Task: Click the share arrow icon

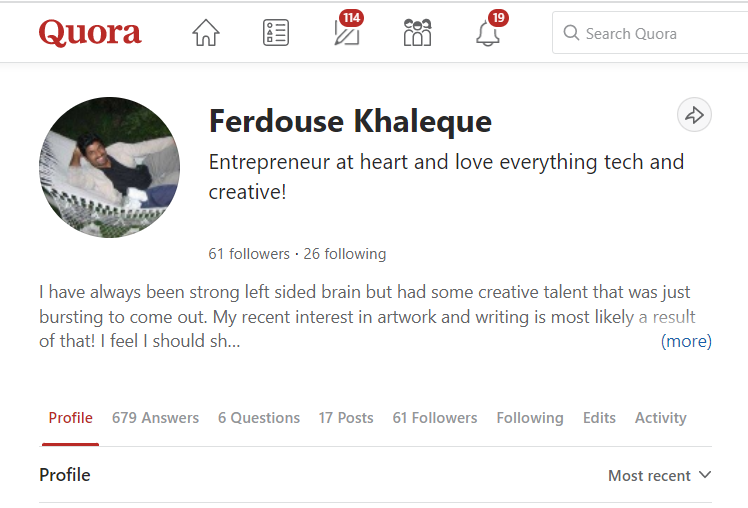Action: point(694,115)
